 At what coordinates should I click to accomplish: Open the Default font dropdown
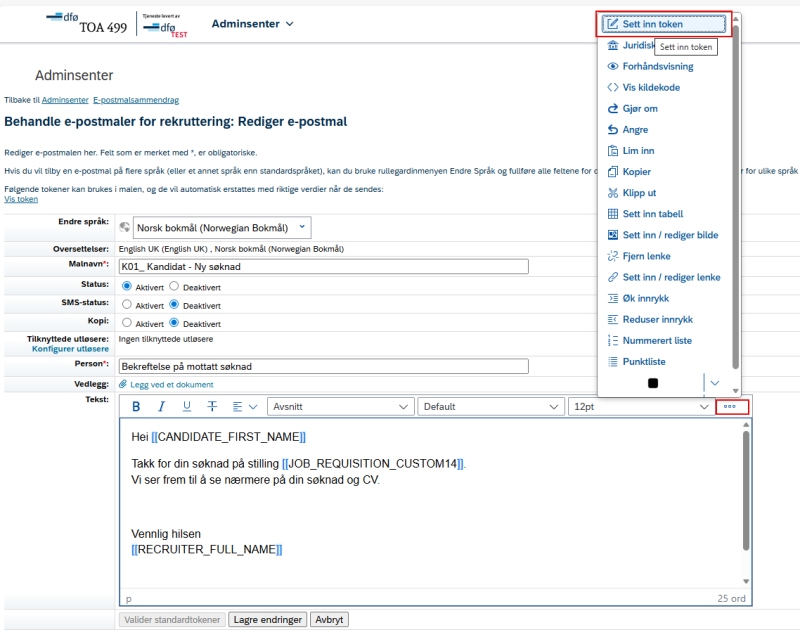[x=491, y=406]
